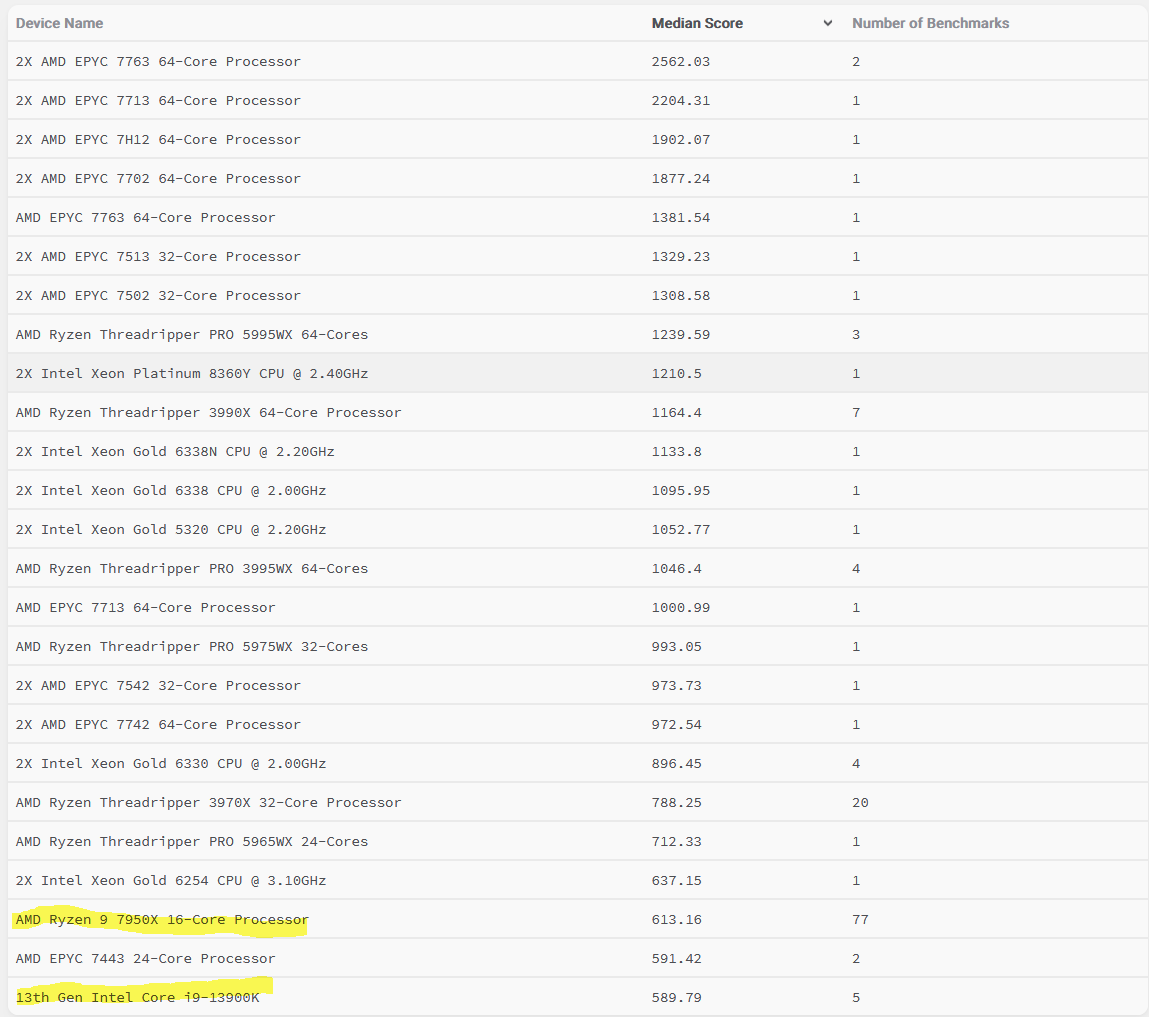Click median score 1052.77
The width and height of the screenshot is (1149, 1017).
(x=681, y=530)
